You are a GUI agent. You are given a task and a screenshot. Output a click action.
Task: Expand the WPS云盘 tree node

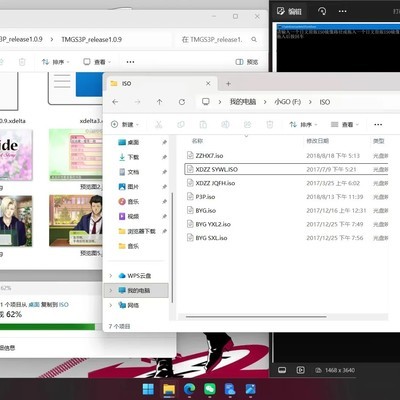click(x=111, y=276)
